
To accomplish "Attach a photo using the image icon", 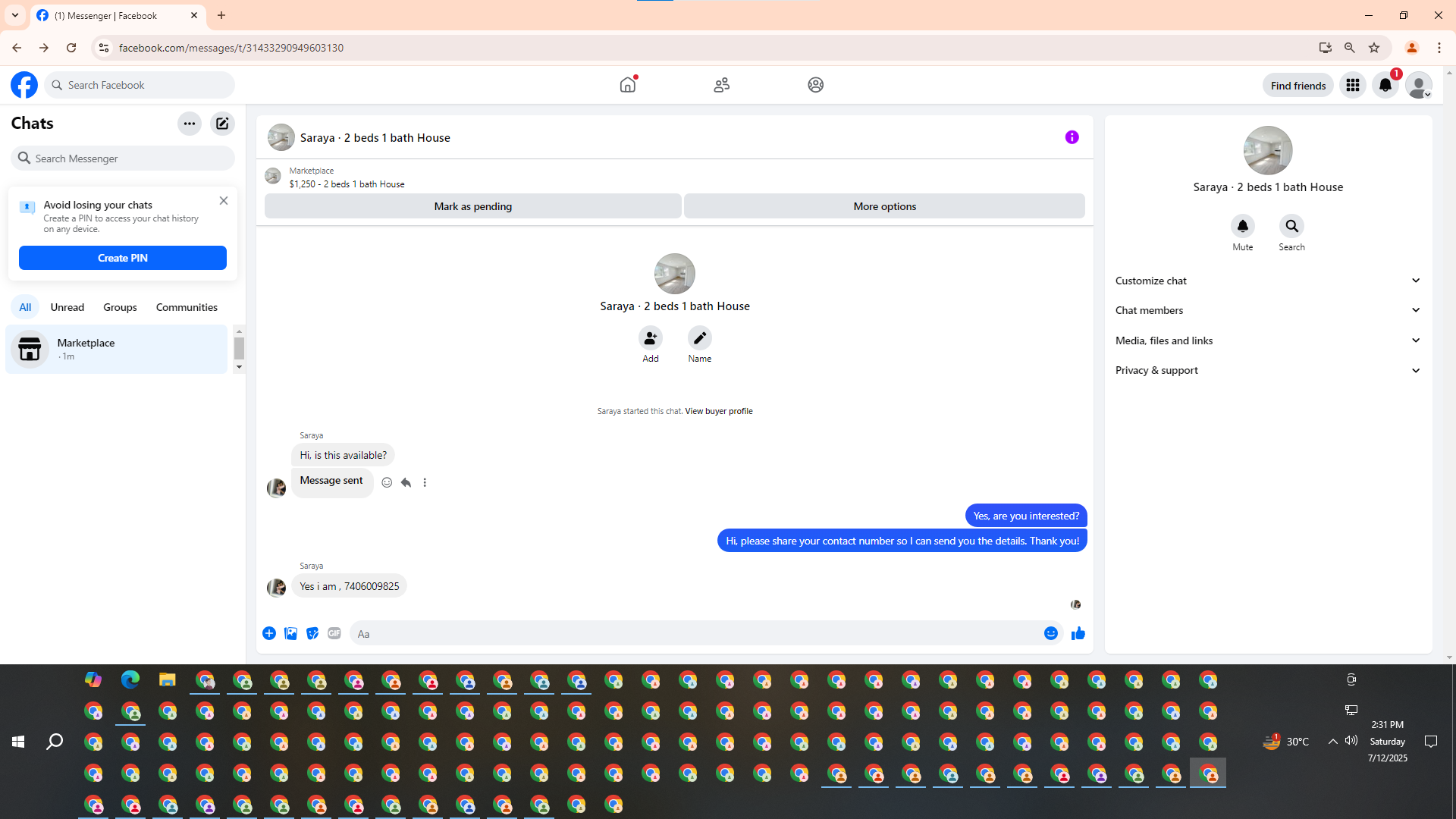I will tap(290, 633).
